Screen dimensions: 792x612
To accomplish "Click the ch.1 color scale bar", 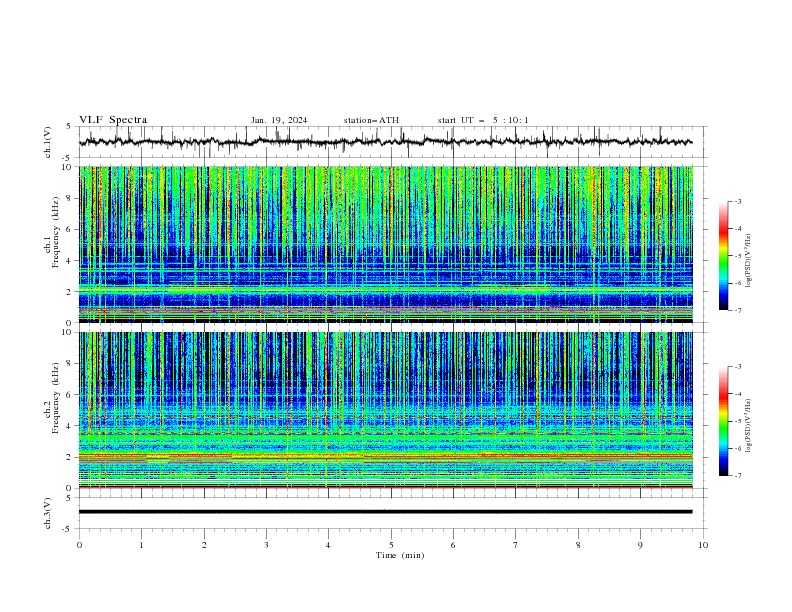I will coord(724,256).
